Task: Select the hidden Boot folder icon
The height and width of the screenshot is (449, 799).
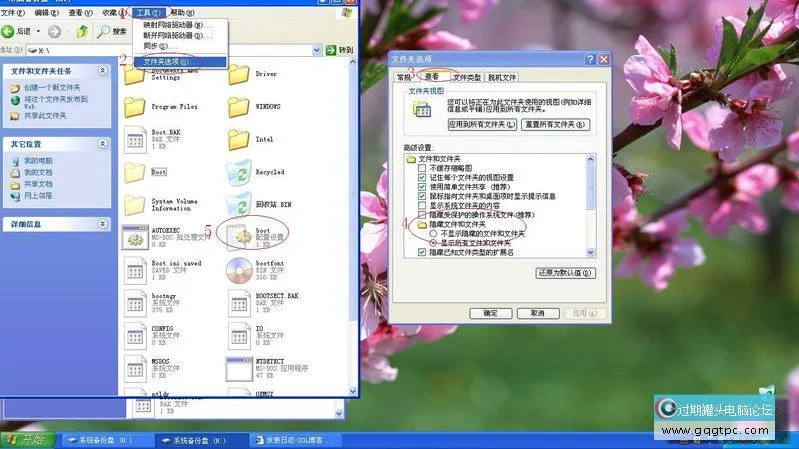Action: coord(135,172)
